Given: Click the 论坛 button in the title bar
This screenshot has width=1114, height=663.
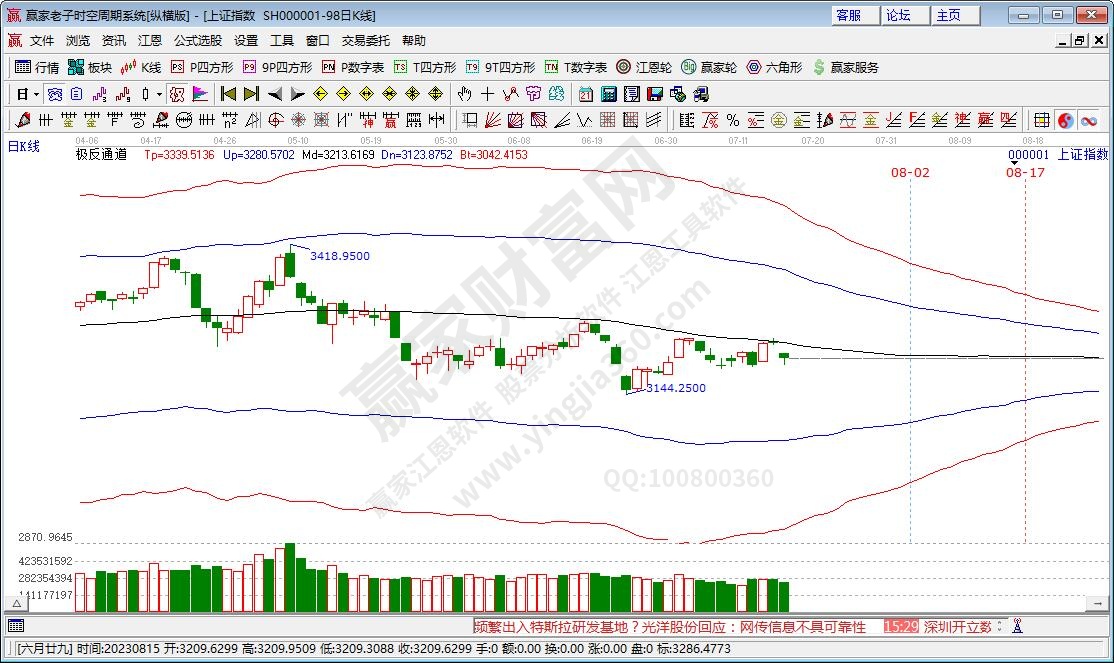Looking at the screenshot, I should click(897, 15).
